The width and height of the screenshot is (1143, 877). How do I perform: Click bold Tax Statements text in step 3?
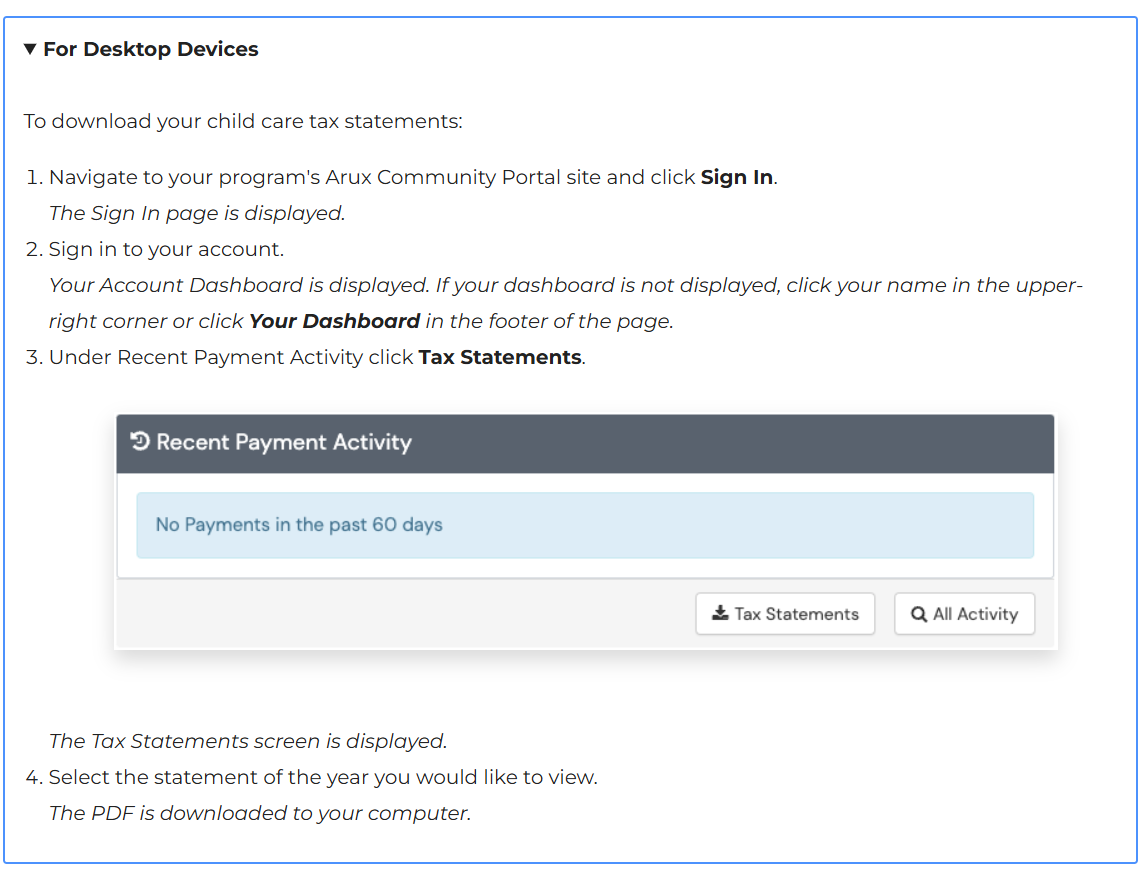click(x=500, y=357)
